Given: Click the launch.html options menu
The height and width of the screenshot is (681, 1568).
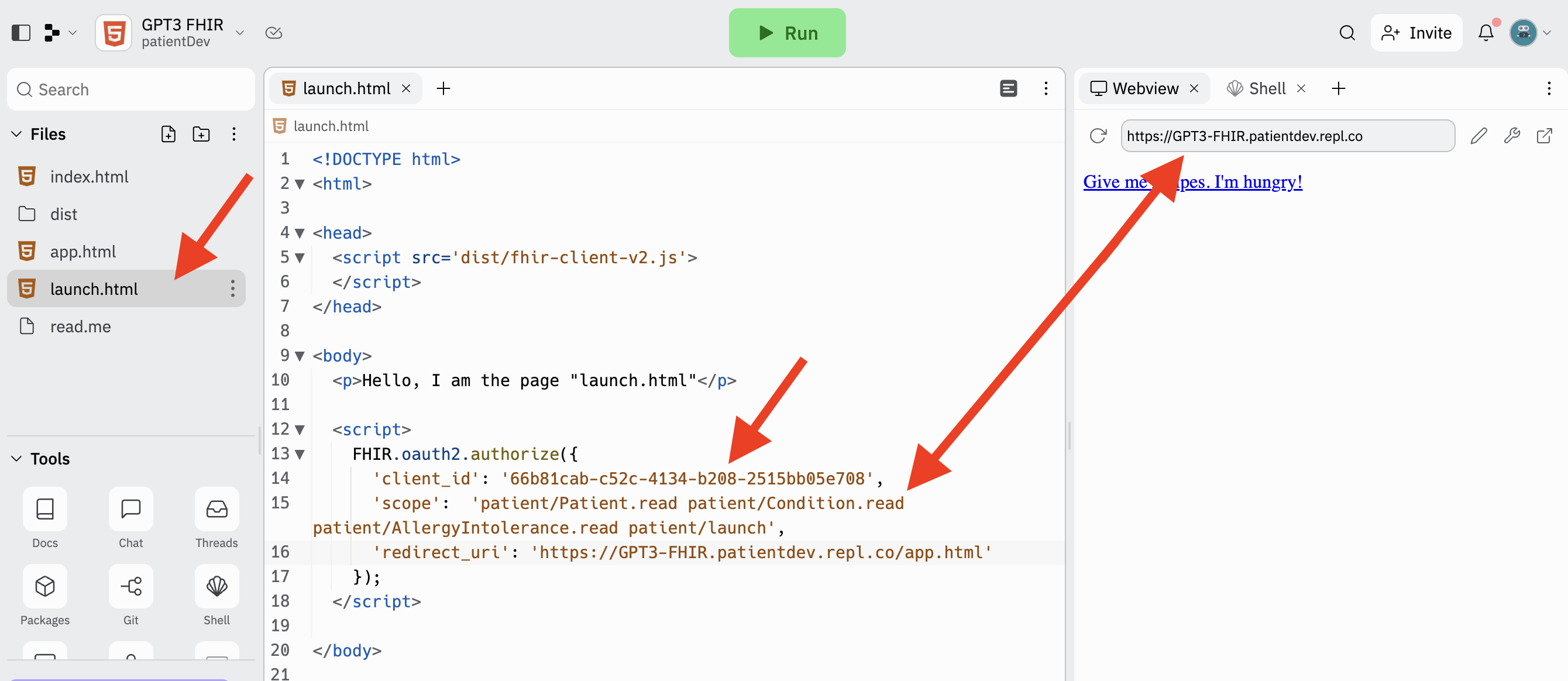Looking at the screenshot, I should 234,289.
